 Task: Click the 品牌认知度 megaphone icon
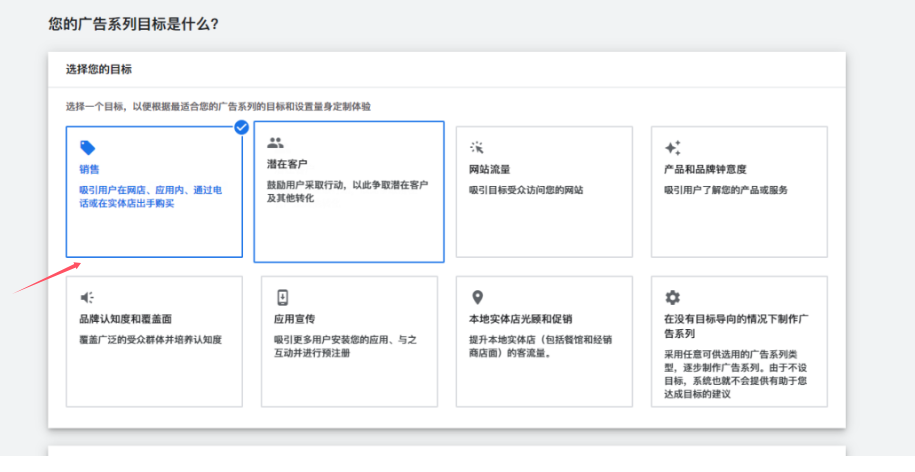pos(87,297)
